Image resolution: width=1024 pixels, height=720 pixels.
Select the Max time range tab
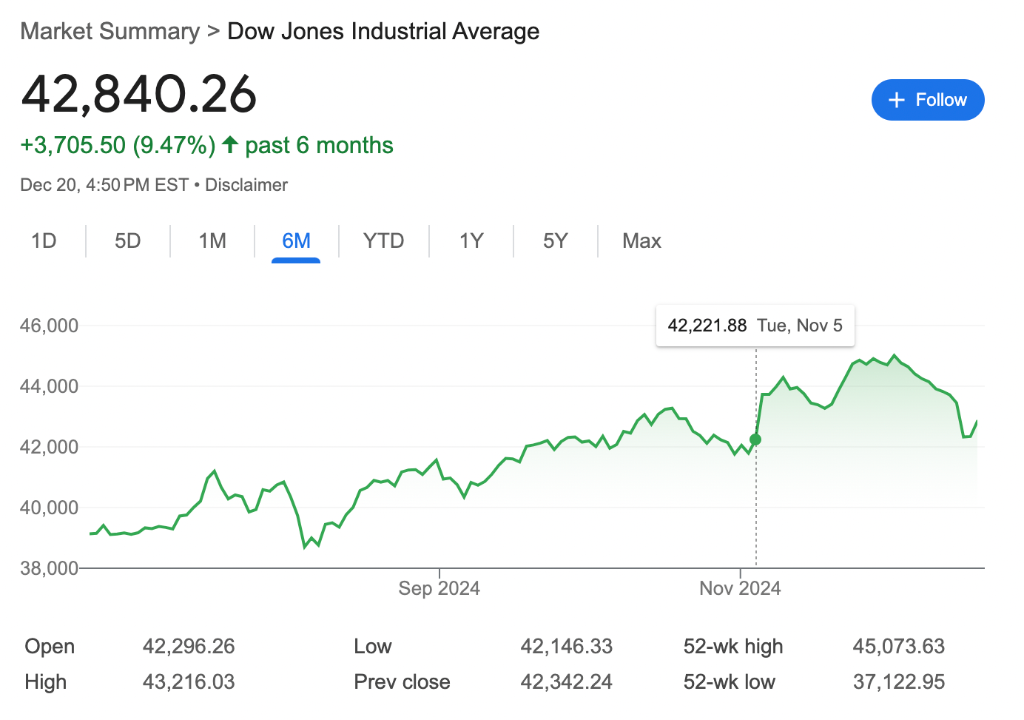click(x=641, y=241)
